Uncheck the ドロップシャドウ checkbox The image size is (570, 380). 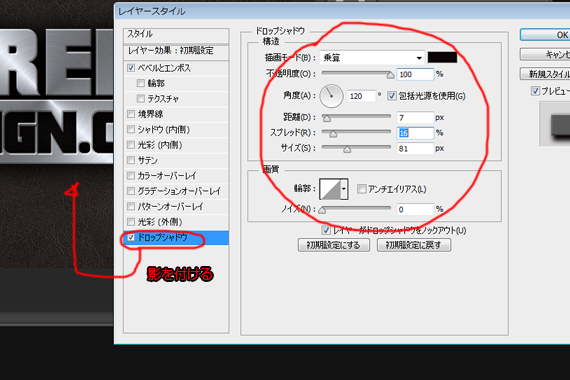[x=131, y=237]
